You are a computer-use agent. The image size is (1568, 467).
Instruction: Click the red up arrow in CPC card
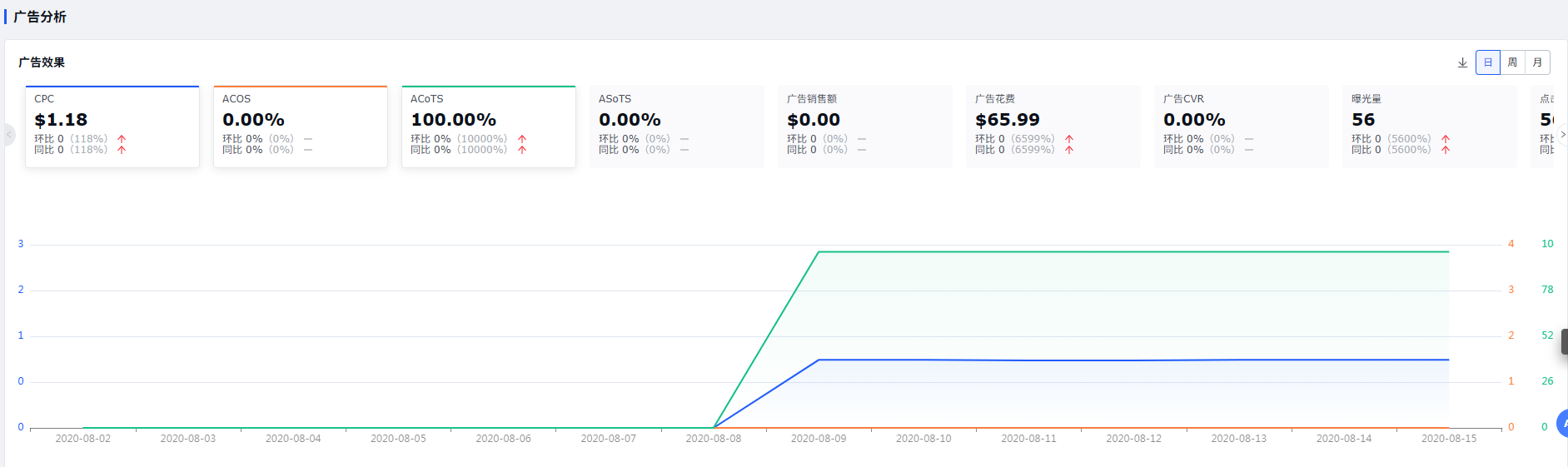122,139
